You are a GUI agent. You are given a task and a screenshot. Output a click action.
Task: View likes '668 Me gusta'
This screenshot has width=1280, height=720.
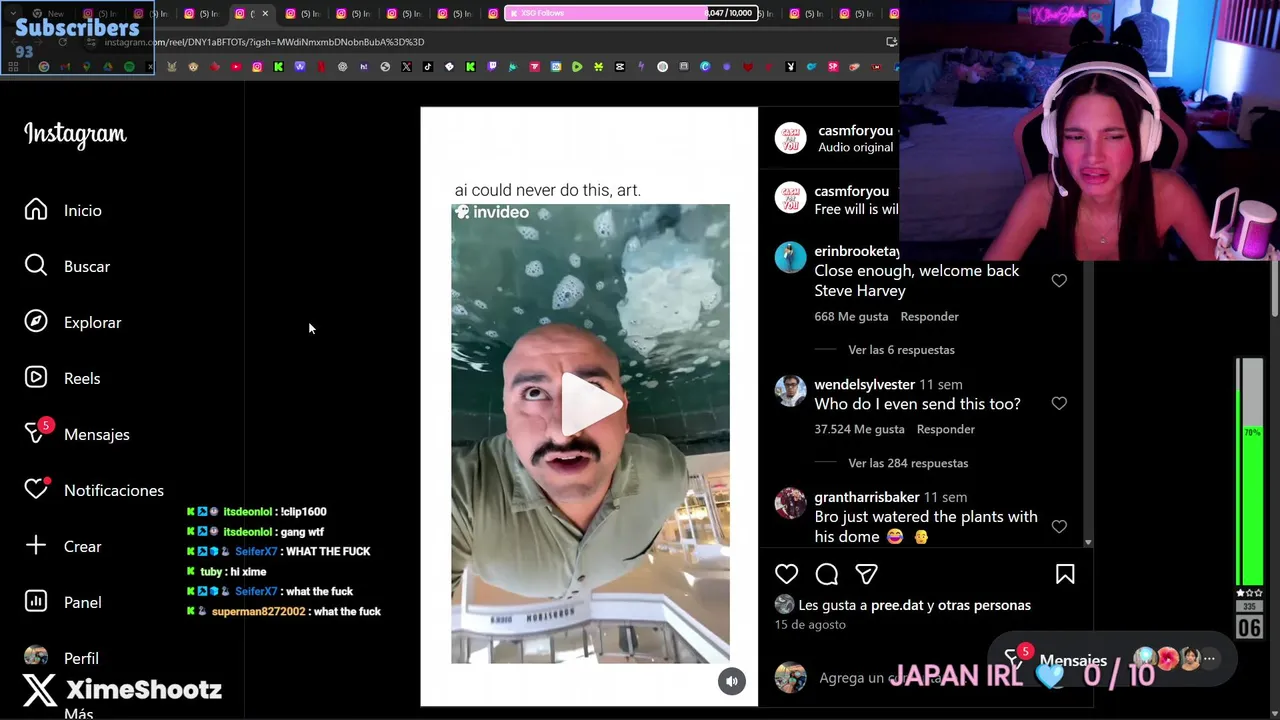coord(851,316)
